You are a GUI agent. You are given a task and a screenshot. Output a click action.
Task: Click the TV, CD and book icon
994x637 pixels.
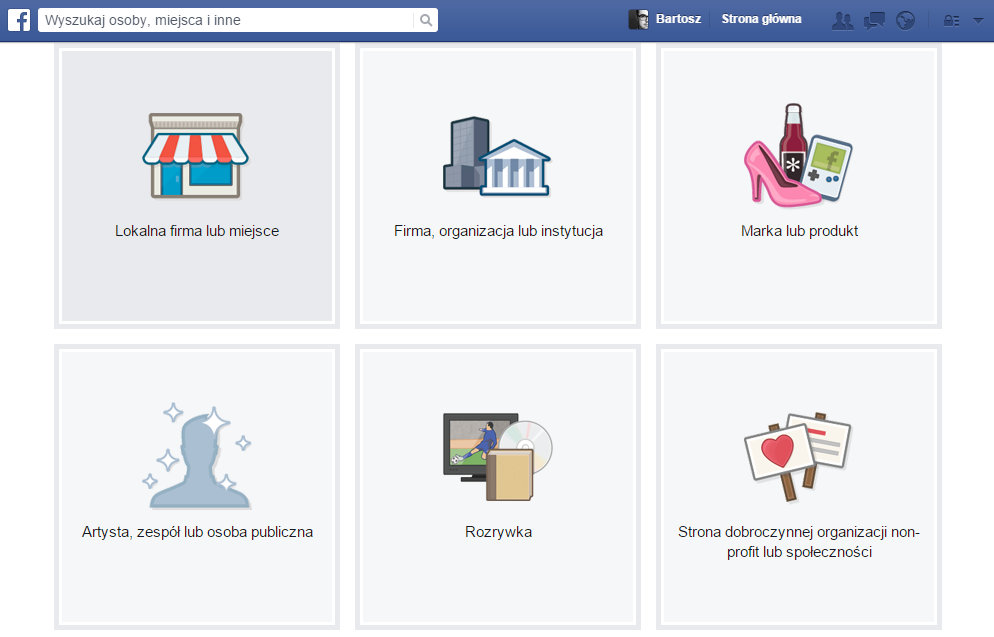(x=498, y=456)
